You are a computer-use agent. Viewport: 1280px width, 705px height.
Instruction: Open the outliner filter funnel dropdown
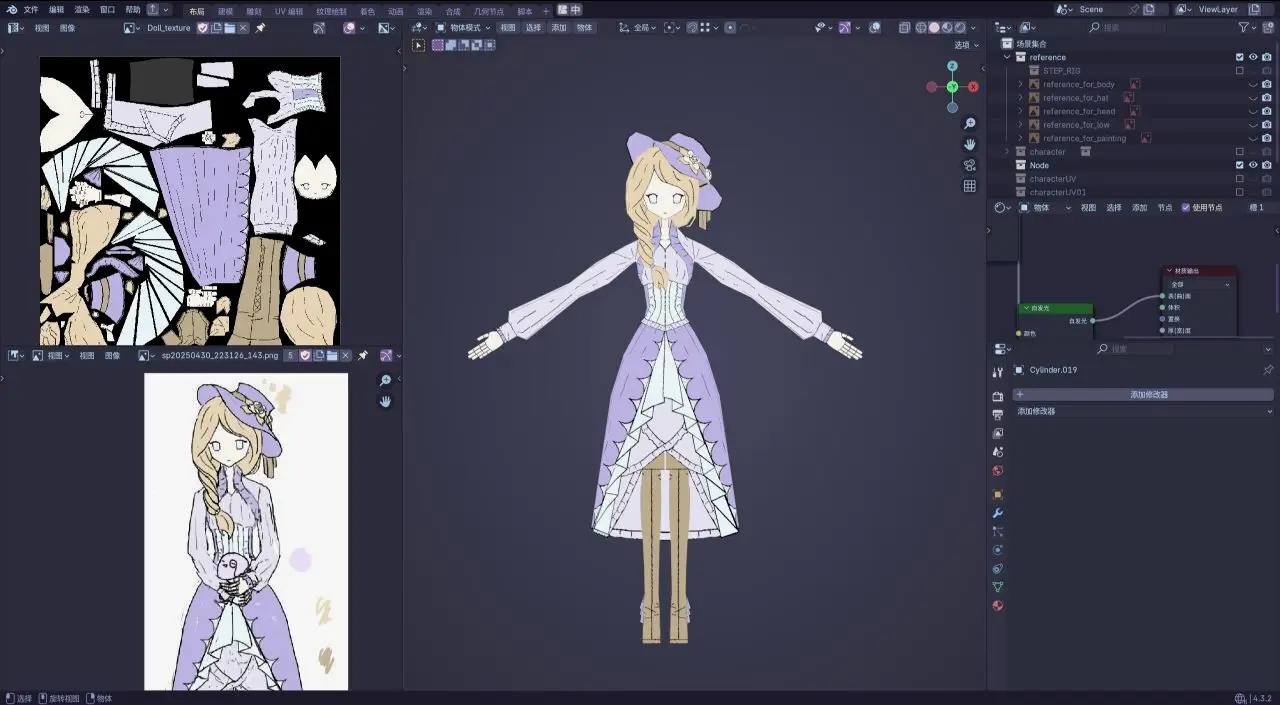(1247, 28)
